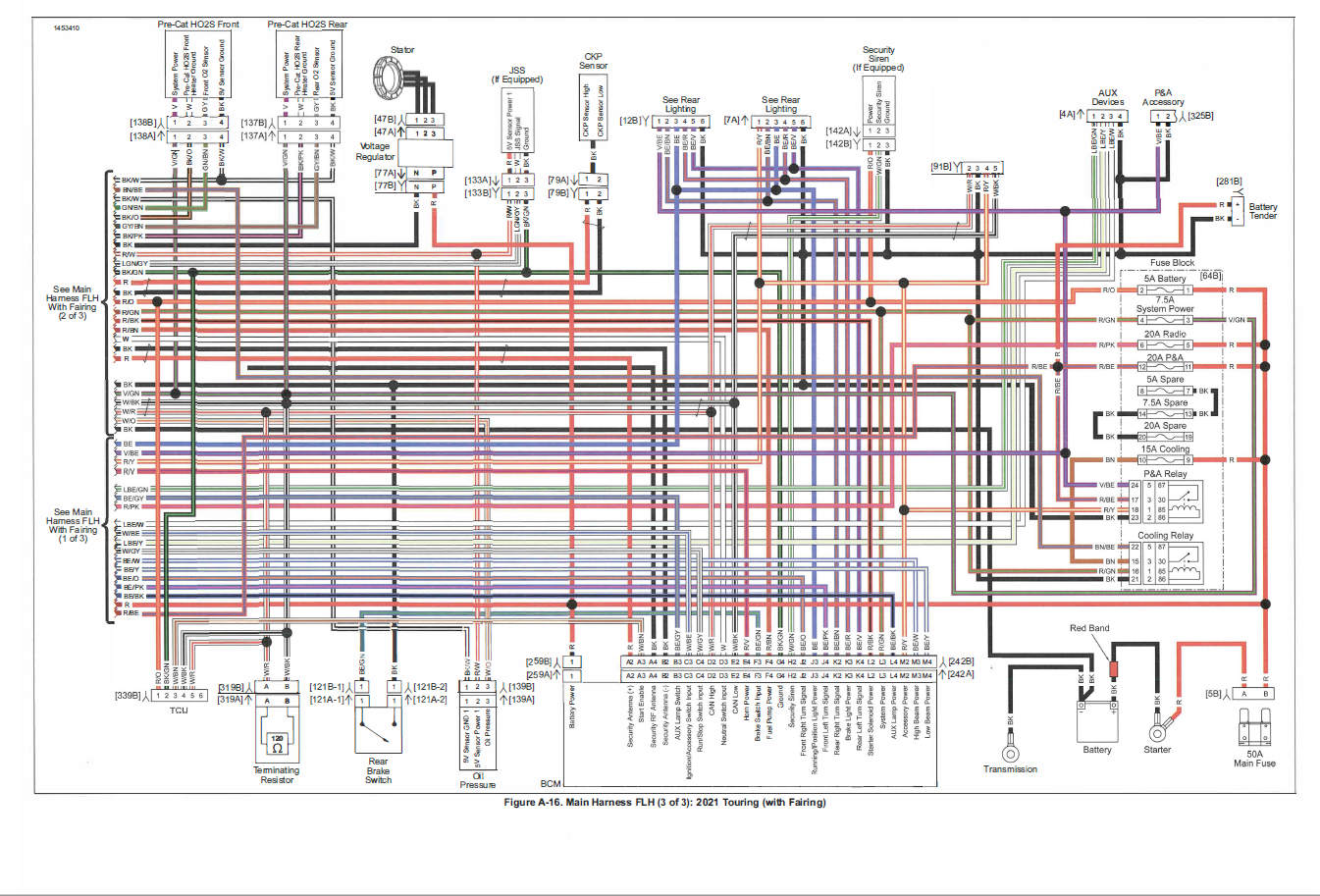Click the Battery Tender connector symbol

(x=1238, y=211)
